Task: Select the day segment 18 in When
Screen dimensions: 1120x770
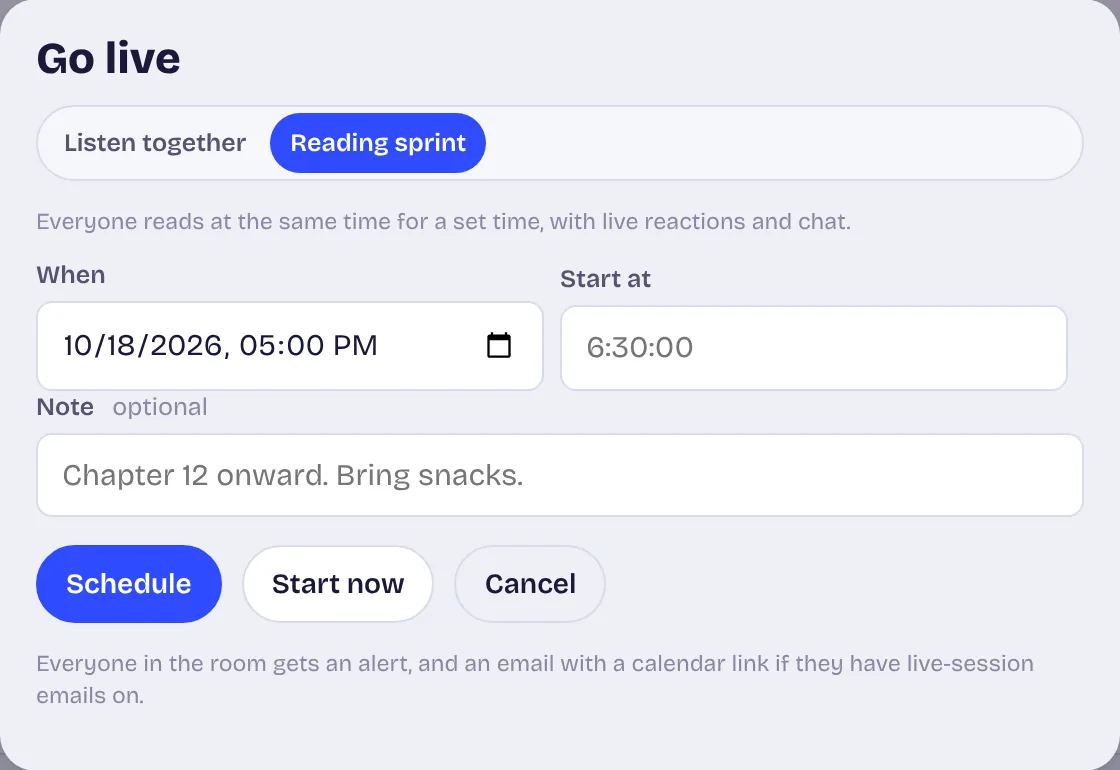Action: pyautogui.click(x=119, y=346)
